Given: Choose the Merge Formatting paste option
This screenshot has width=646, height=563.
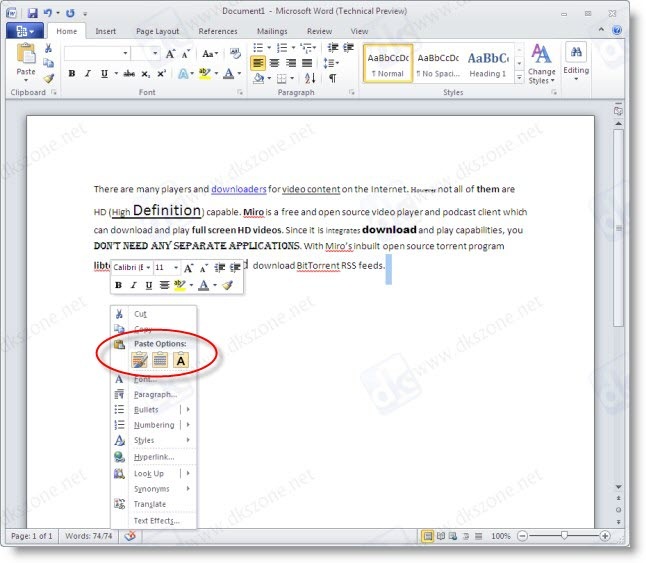Looking at the screenshot, I should click(160, 360).
